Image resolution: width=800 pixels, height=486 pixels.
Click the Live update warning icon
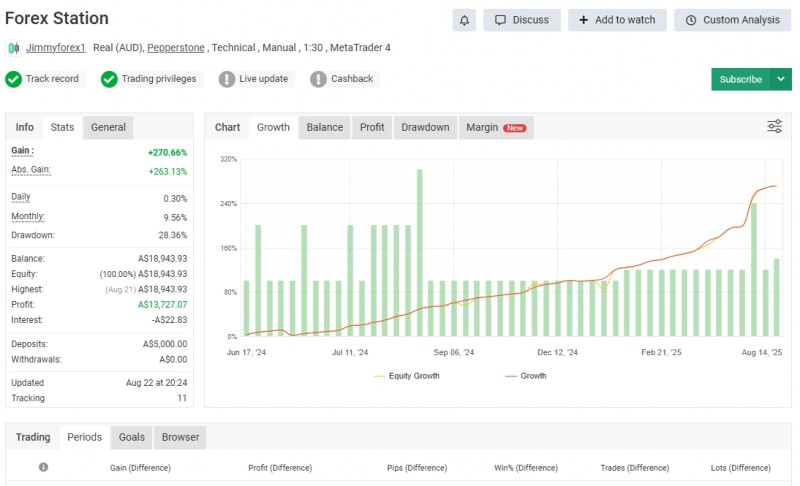227,79
